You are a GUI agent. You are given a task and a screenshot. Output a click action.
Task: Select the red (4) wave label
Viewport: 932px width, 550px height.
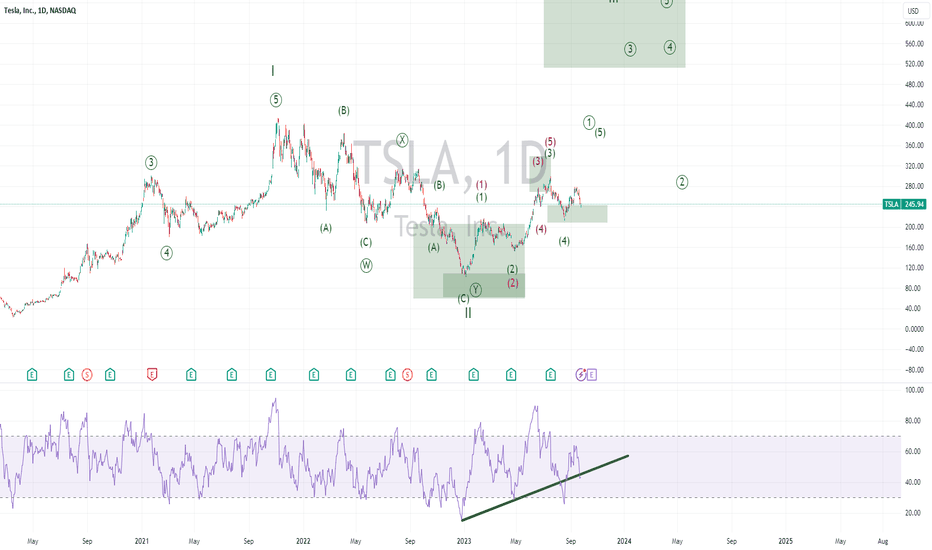pos(541,229)
